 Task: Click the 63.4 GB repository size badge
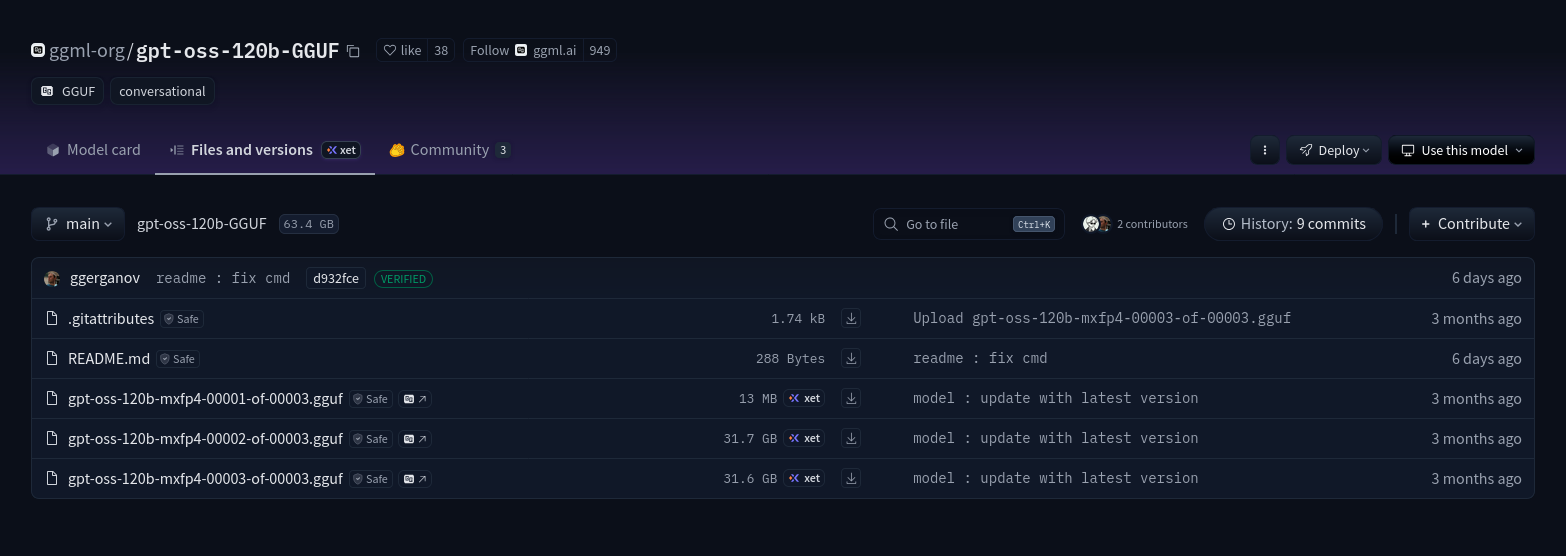pyautogui.click(x=309, y=224)
